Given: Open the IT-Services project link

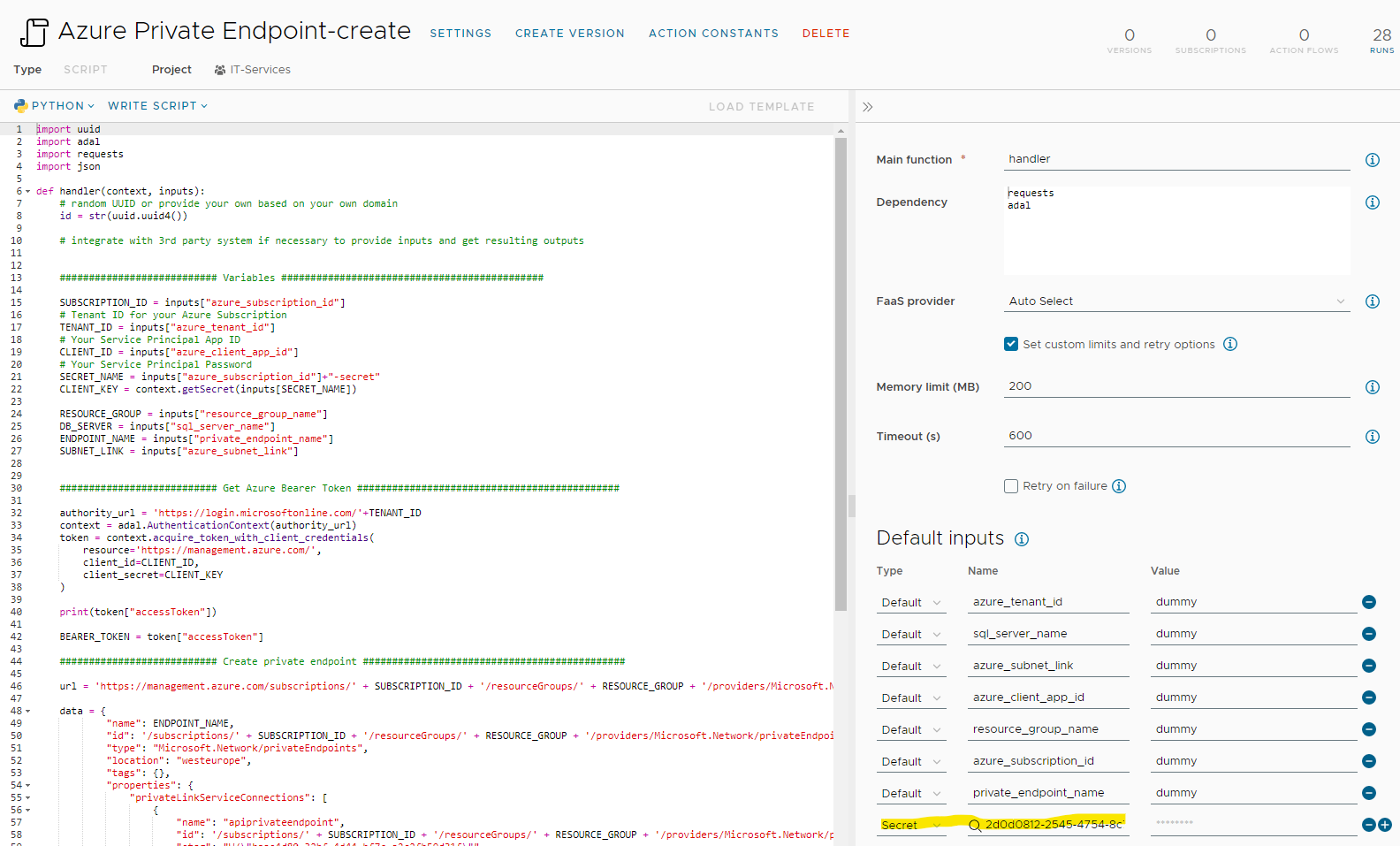Looking at the screenshot, I should (x=260, y=70).
